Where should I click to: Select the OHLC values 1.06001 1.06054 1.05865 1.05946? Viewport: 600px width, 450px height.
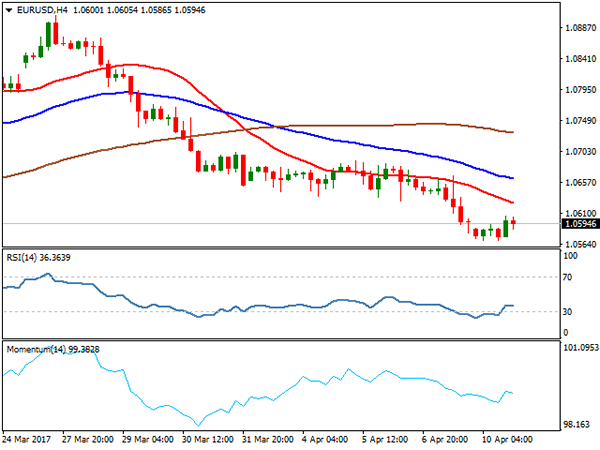139,10
